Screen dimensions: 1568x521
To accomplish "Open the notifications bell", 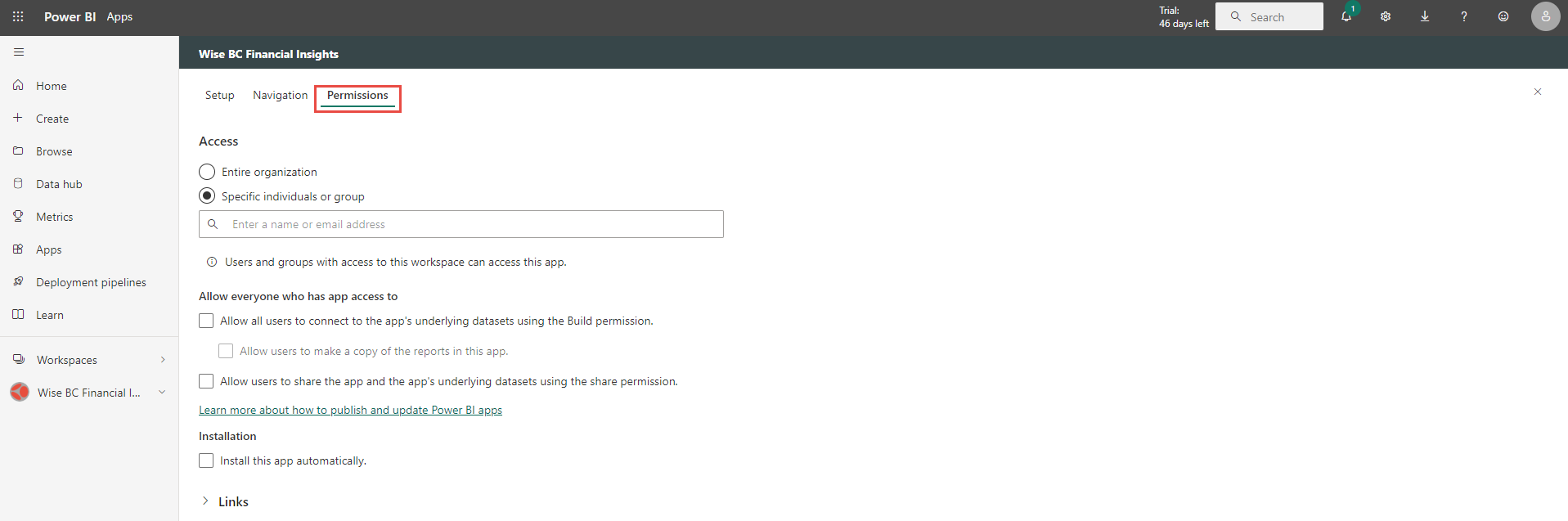I will (1346, 16).
